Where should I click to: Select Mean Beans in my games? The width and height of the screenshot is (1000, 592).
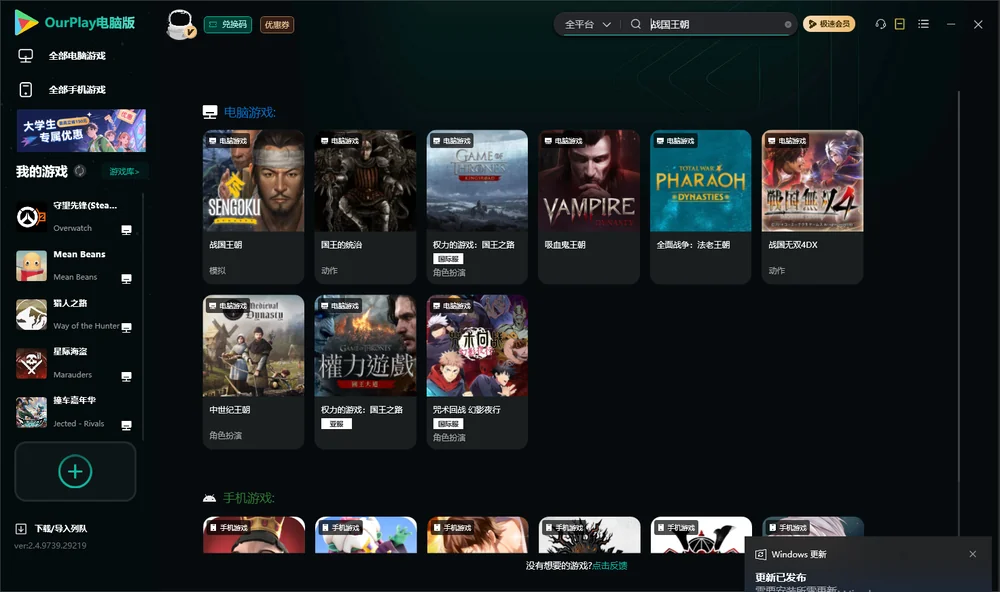pyautogui.click(x=76, y=265)
